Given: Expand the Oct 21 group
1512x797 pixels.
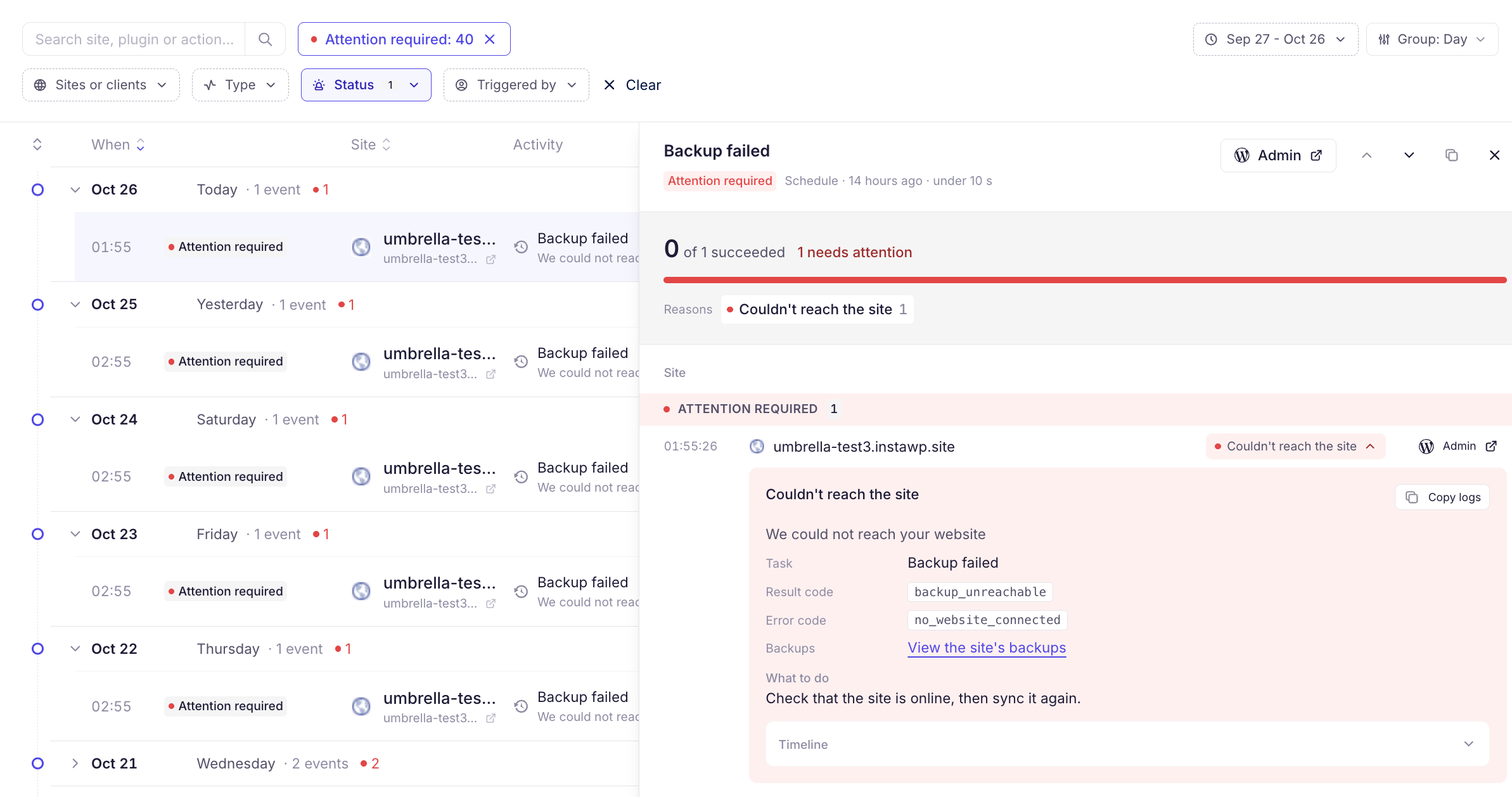Looking at the screenshot, I should tap(75, 763).
